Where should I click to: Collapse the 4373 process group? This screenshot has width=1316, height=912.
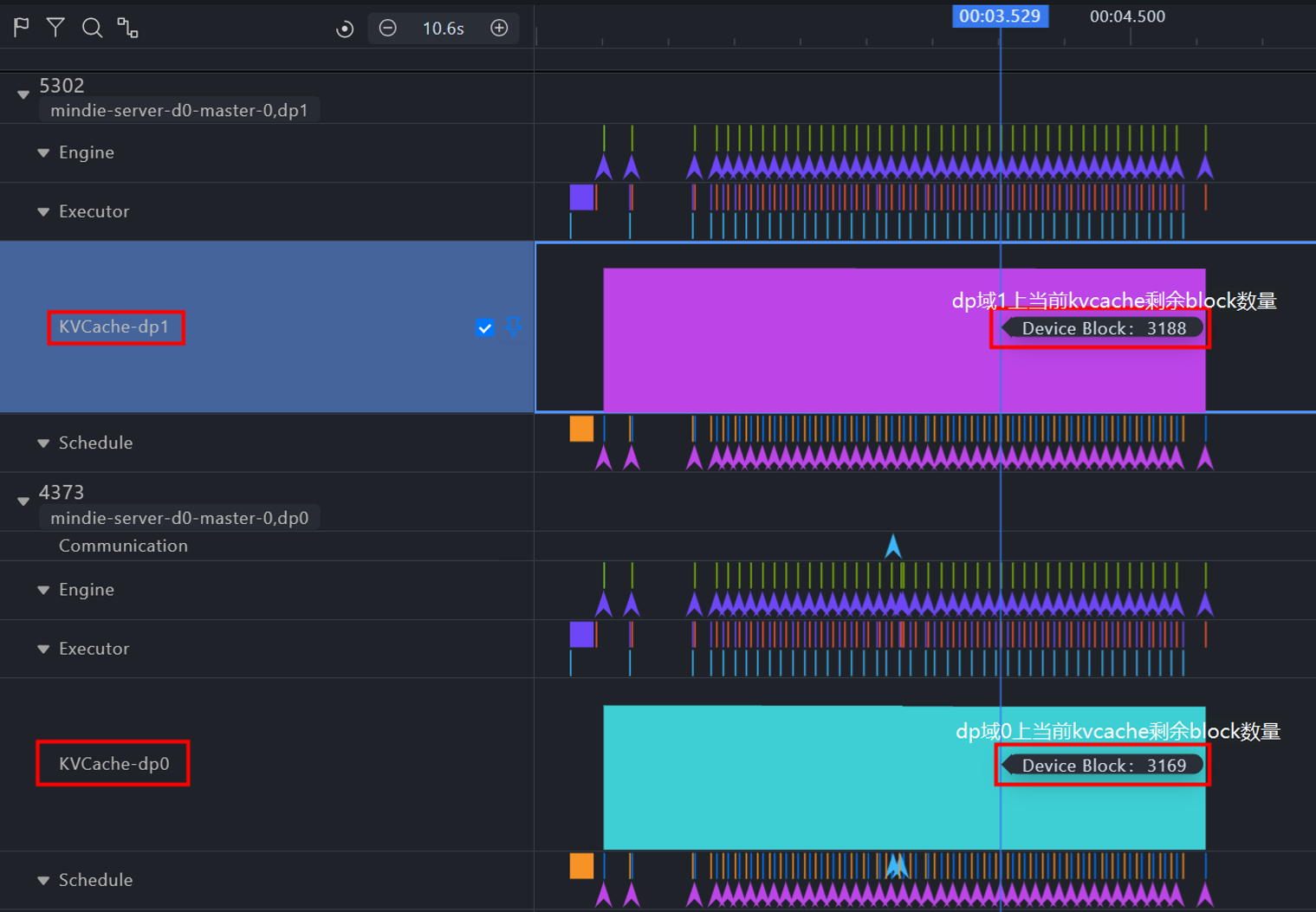pos(23,501)
